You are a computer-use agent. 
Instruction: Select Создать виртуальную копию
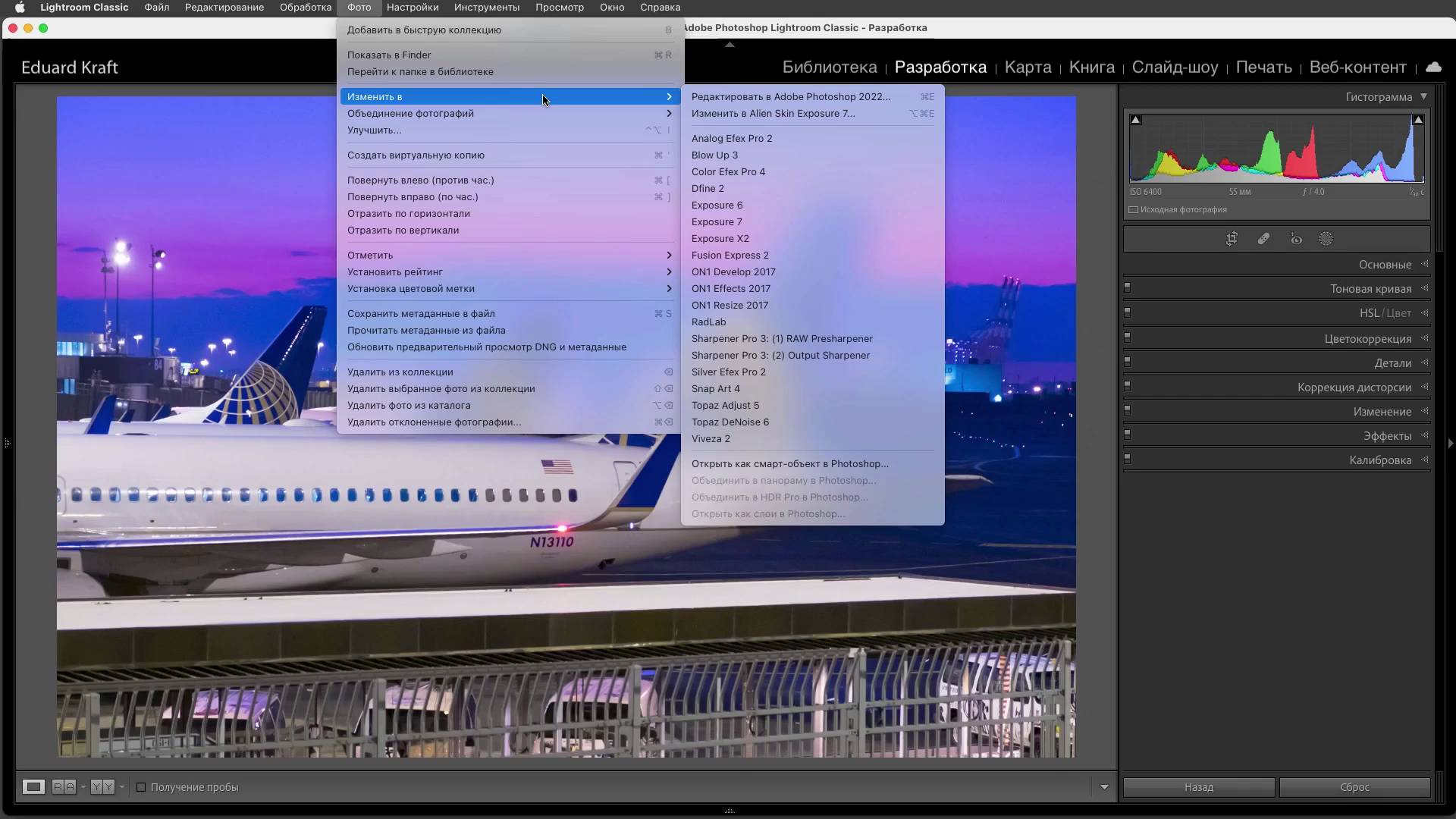[510, 155]
